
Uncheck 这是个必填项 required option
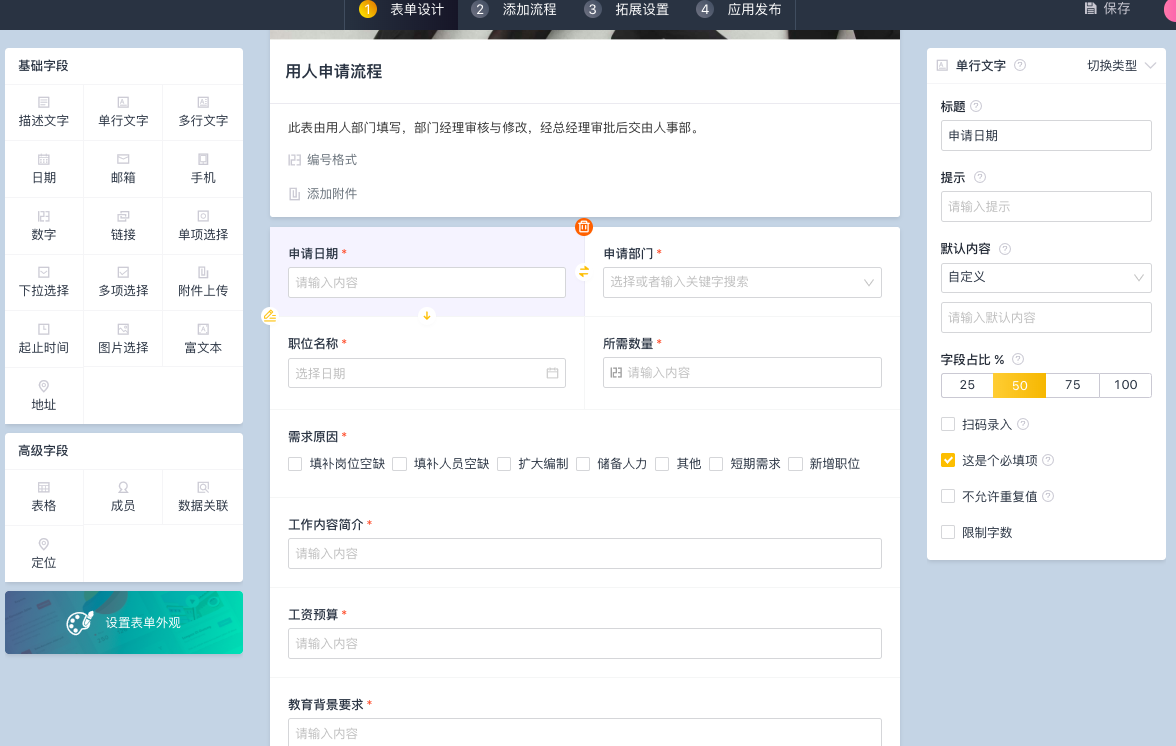(948, 460)
